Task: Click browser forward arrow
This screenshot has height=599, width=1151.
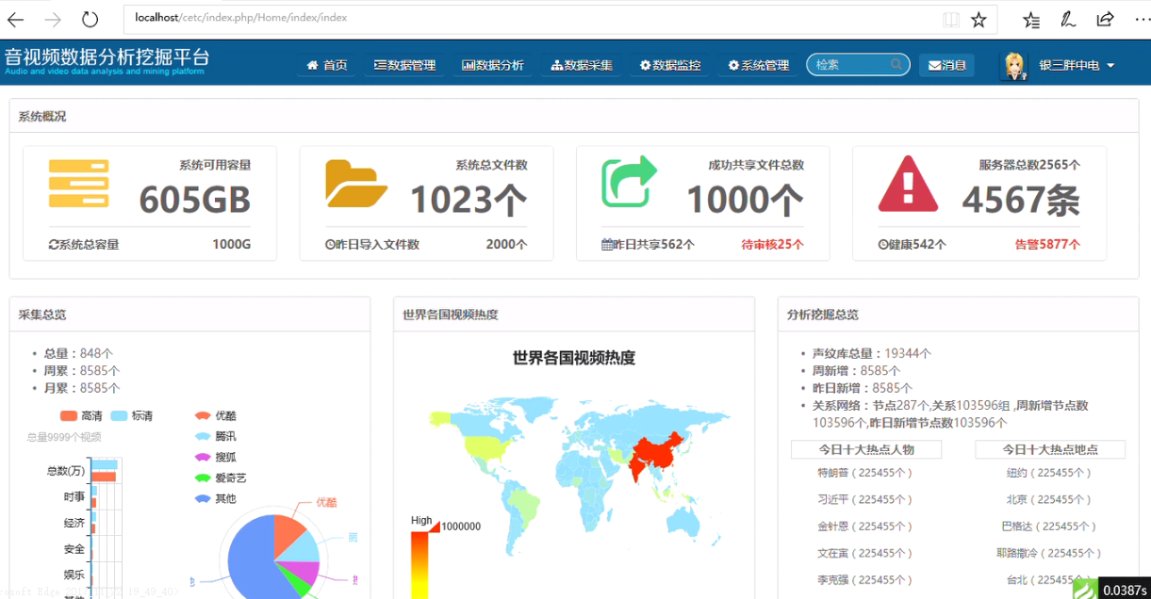Action: (x=52, y=20)
